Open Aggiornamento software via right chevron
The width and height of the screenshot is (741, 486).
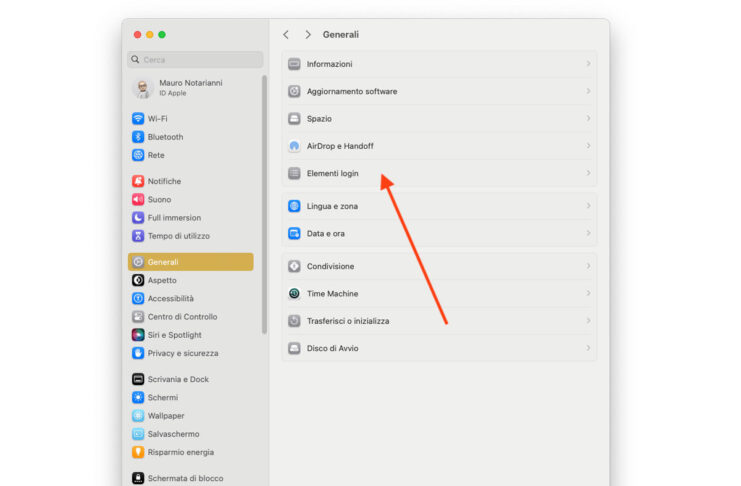tap(588, 91)
